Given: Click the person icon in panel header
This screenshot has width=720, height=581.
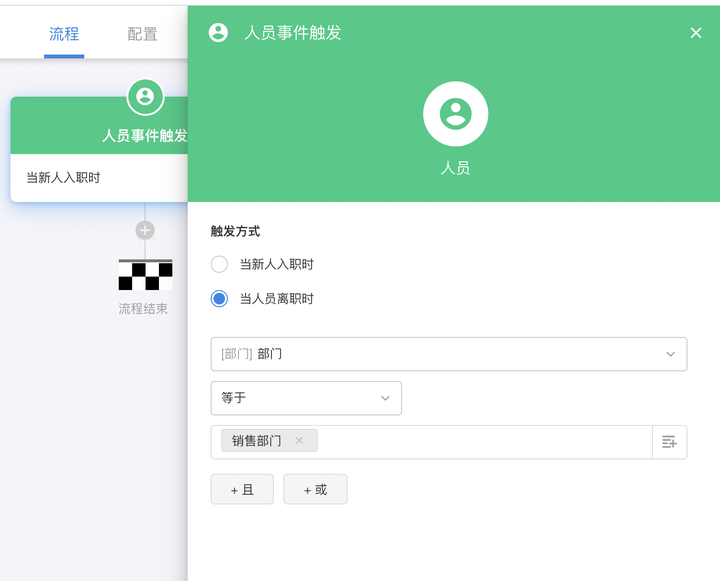Looking at the screenshot, I should coord(218,33).
